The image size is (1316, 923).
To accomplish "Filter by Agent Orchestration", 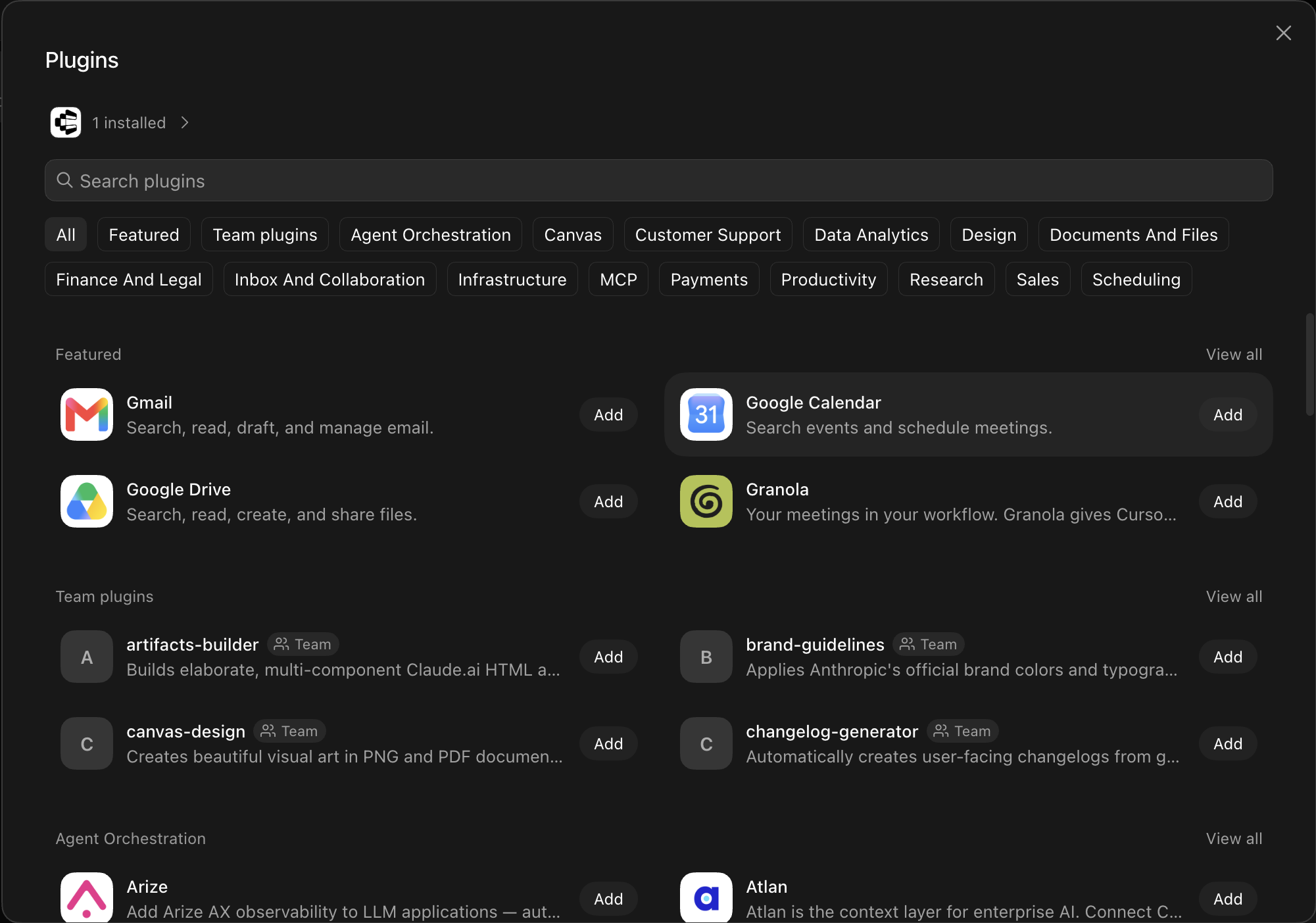I will click(431, 235).
